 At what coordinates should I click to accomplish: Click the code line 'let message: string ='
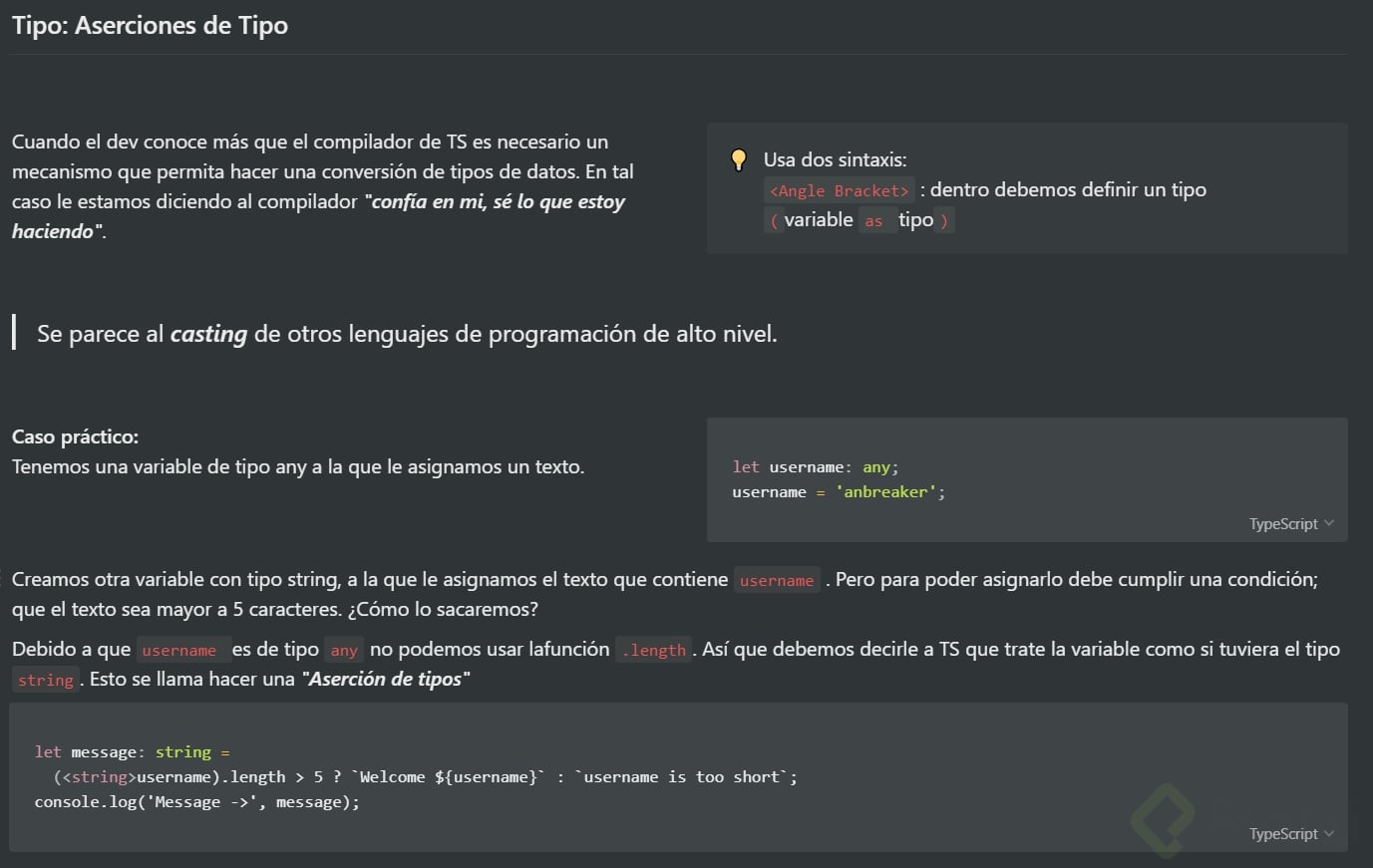tap(133, 752)
